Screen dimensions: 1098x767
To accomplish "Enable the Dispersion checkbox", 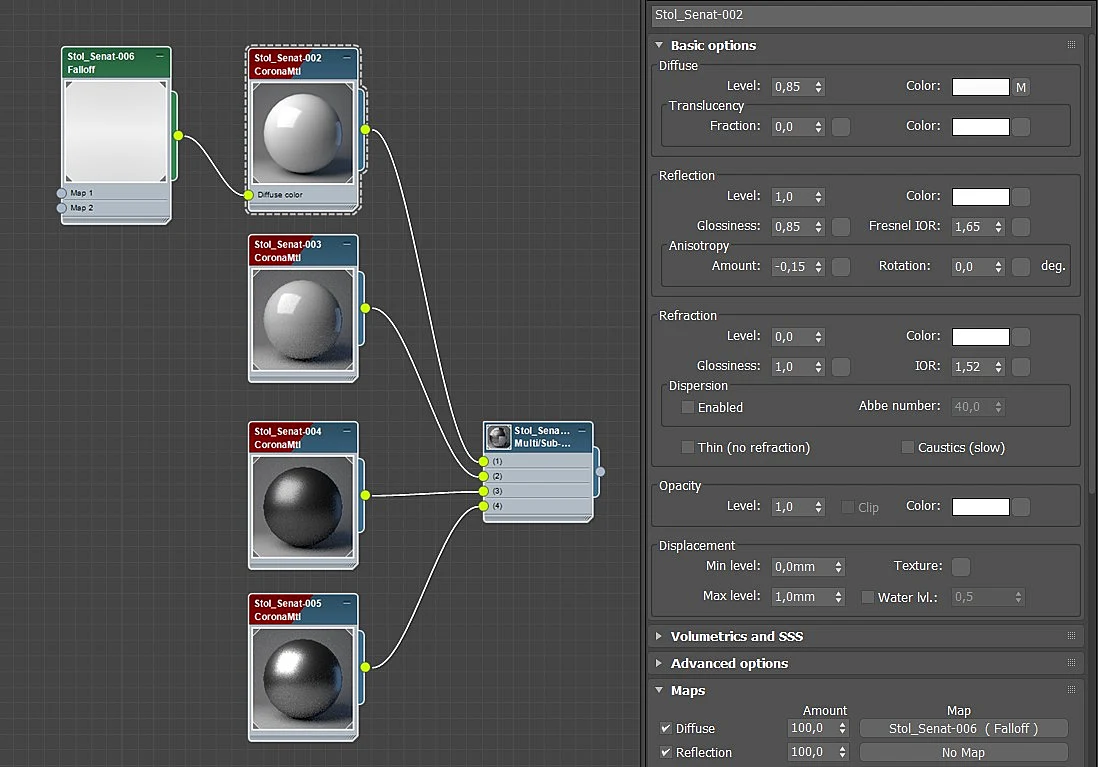I will tap(688, 407).
